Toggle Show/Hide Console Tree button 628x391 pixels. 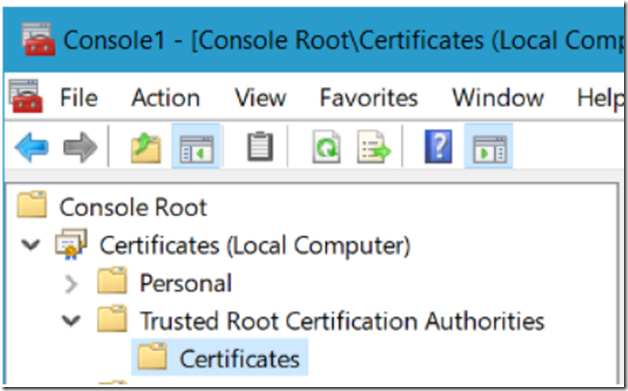(x=196, y=146)
